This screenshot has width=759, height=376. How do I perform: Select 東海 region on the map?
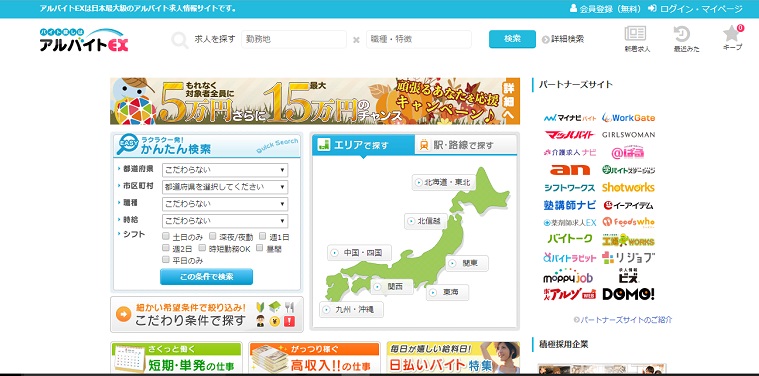447,292
